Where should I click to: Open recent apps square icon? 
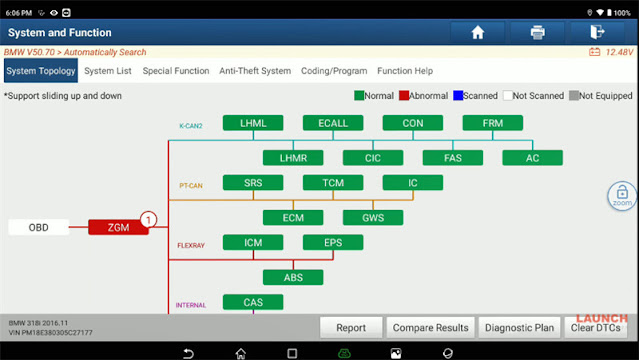[x=292, y=353]
